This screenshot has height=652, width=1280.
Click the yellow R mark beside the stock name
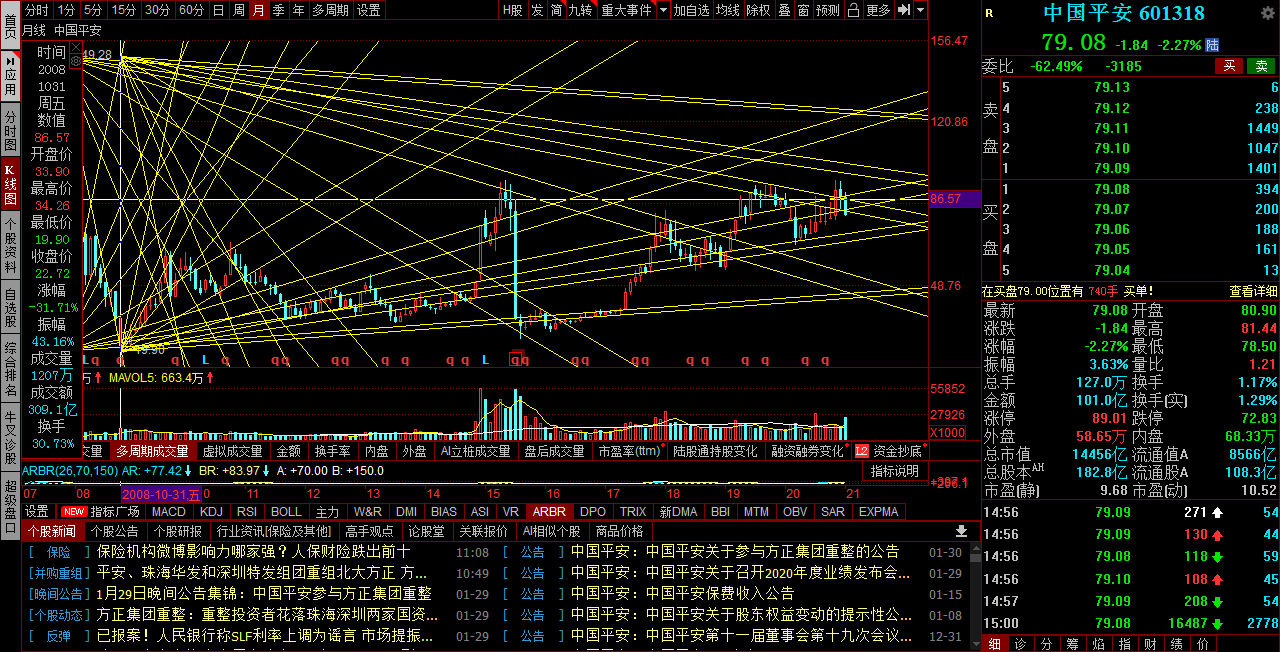click(x=989, y=13)
